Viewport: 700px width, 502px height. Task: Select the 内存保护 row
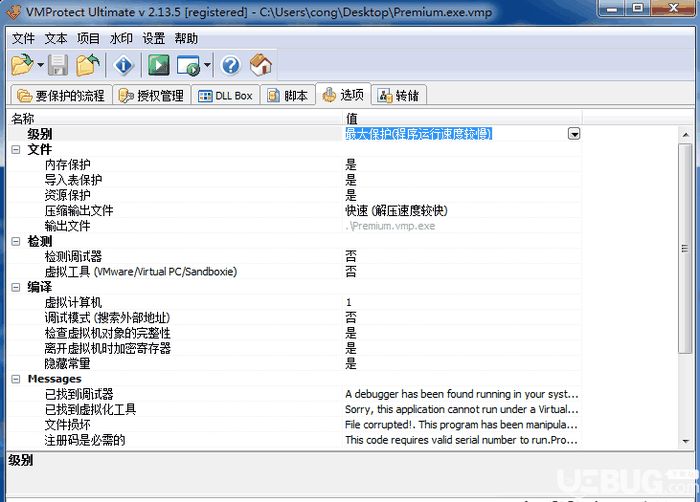tap(295, 165)
